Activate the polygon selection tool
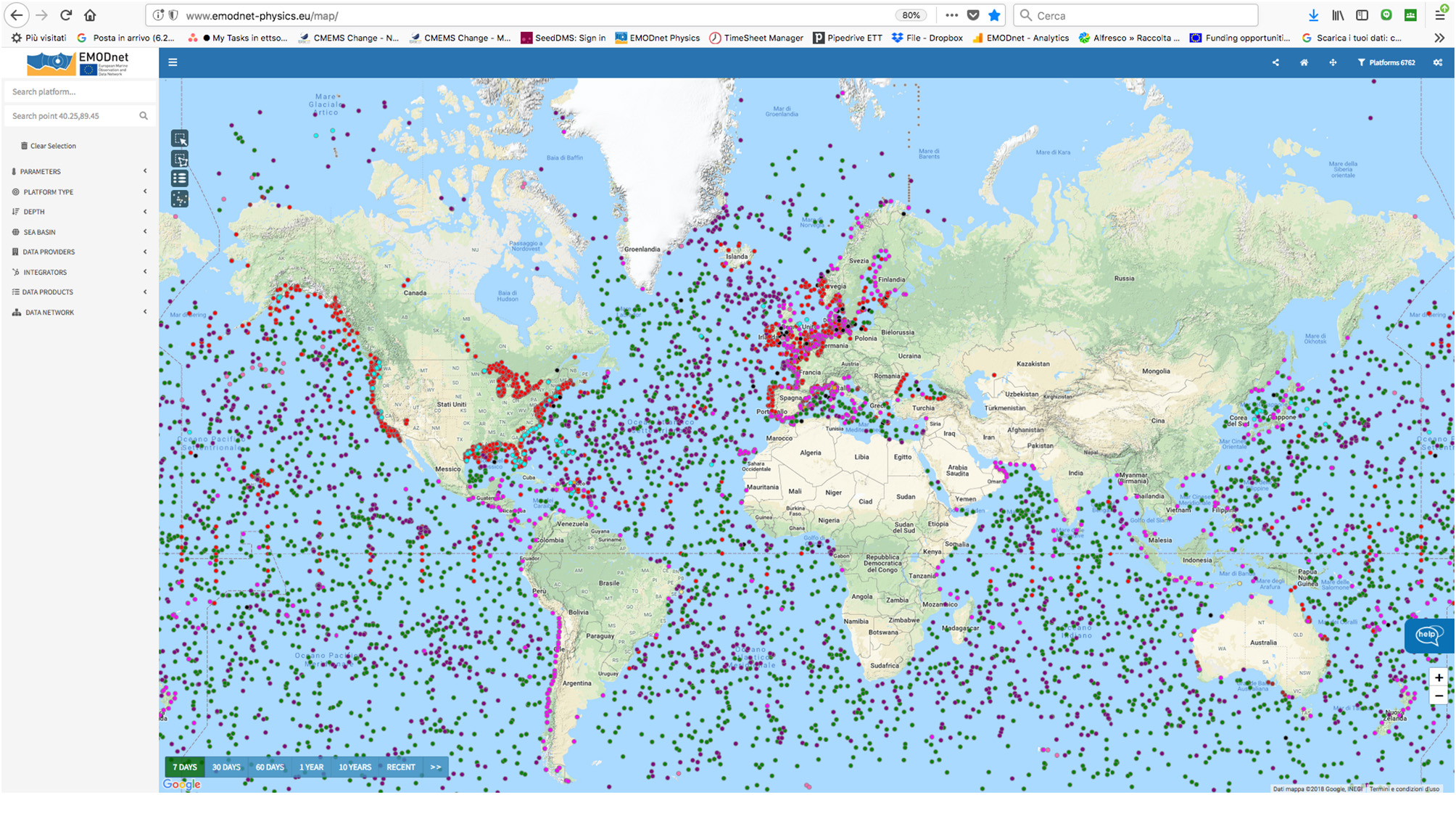1456x816 pixels. click(x=179, y=159)
